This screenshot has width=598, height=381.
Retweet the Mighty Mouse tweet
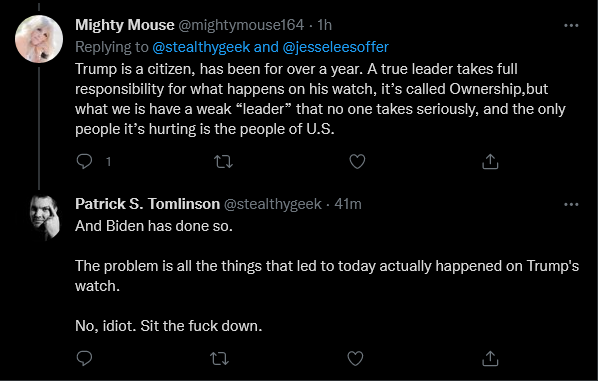point(223,162)
